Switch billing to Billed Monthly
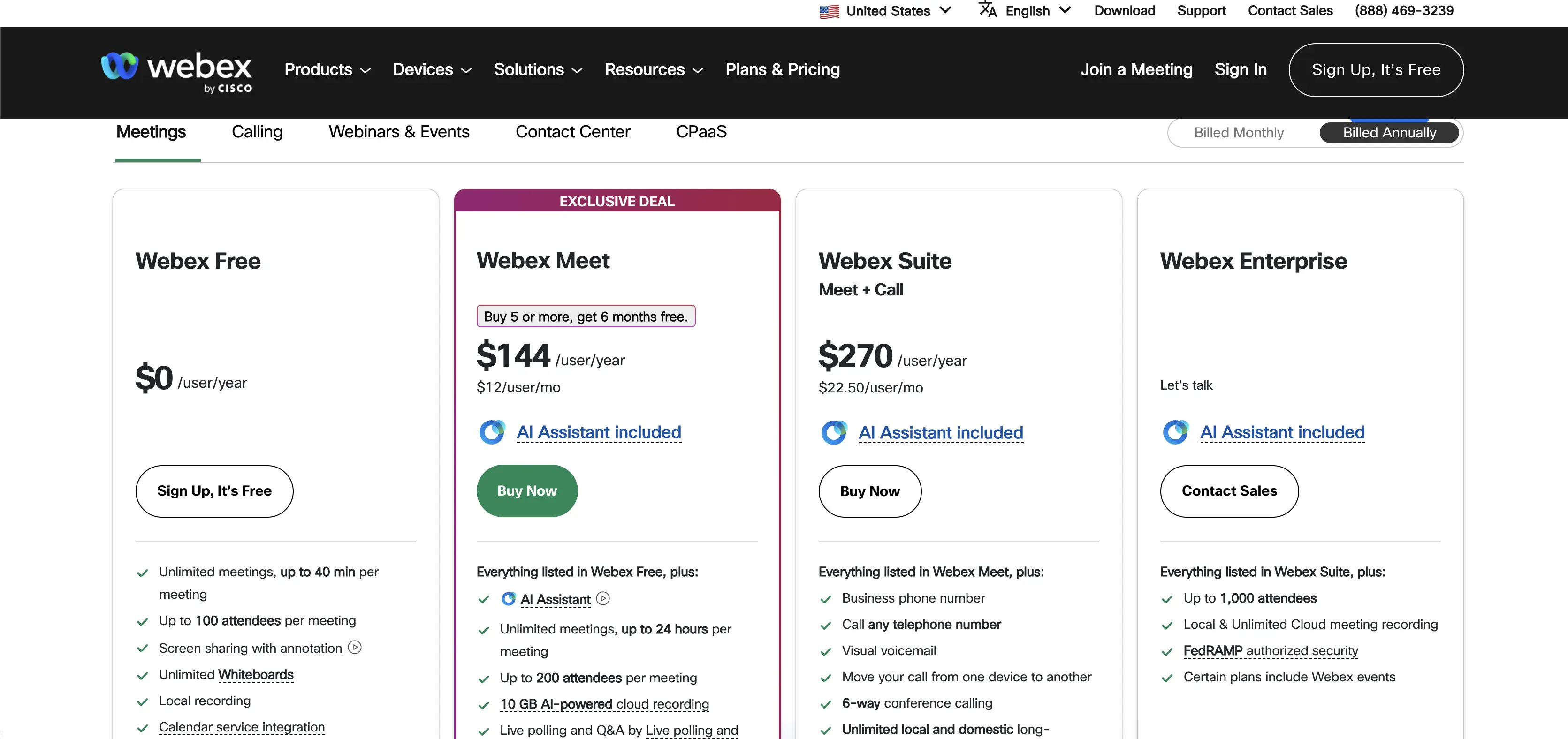Image resolution: width=1568 pixels, height=739 pixels. (1238, 133)
